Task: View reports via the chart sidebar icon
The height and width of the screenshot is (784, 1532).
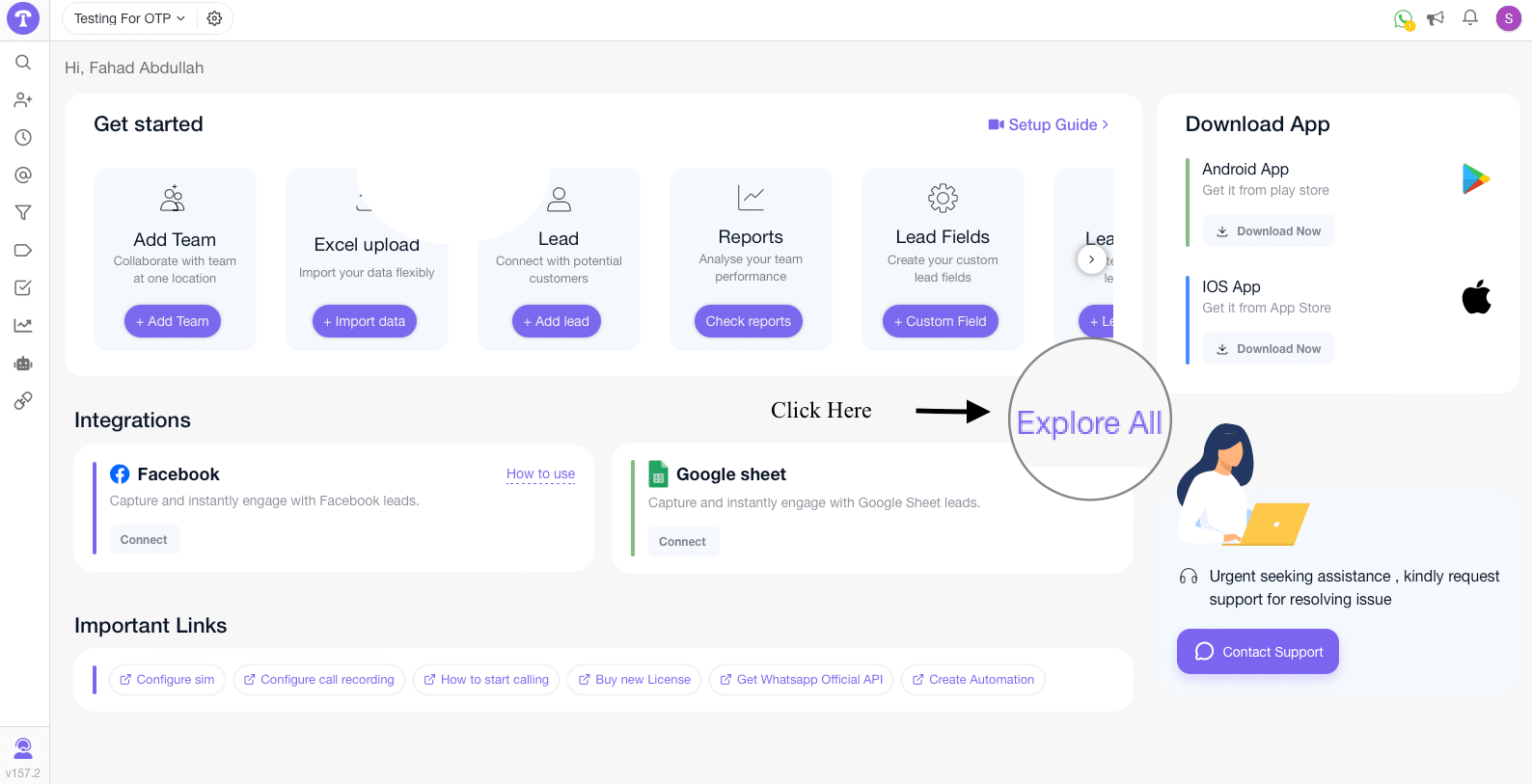Action: tap(23, 325)
